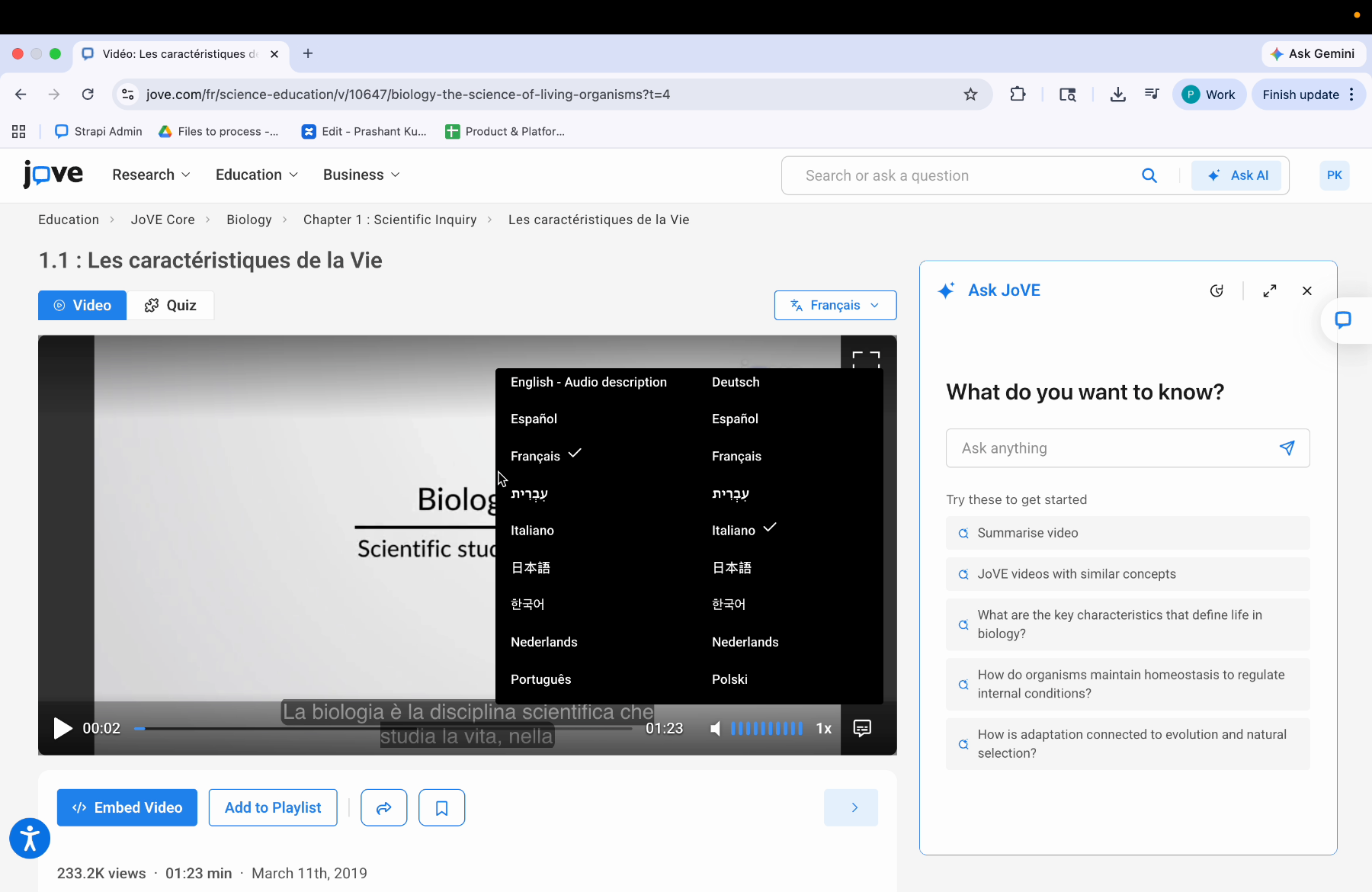Choose Español in the audio column
This screenshot has height=892, width=1372.
(534, 419)
